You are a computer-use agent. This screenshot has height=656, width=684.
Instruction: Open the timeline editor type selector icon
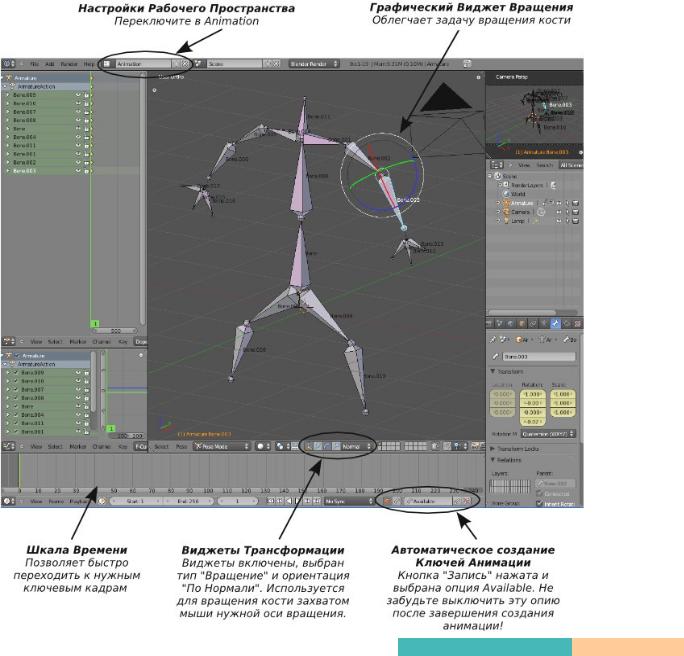pyautogui.click(x=8, y=501)
